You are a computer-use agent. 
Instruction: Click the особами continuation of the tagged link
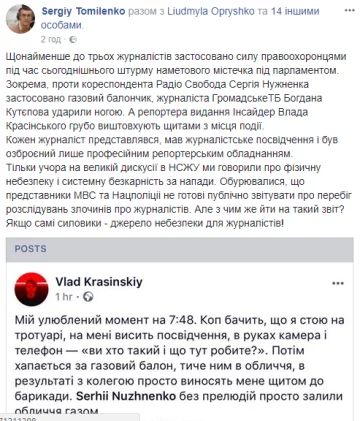pyautogui.click(x=62, y=25)
